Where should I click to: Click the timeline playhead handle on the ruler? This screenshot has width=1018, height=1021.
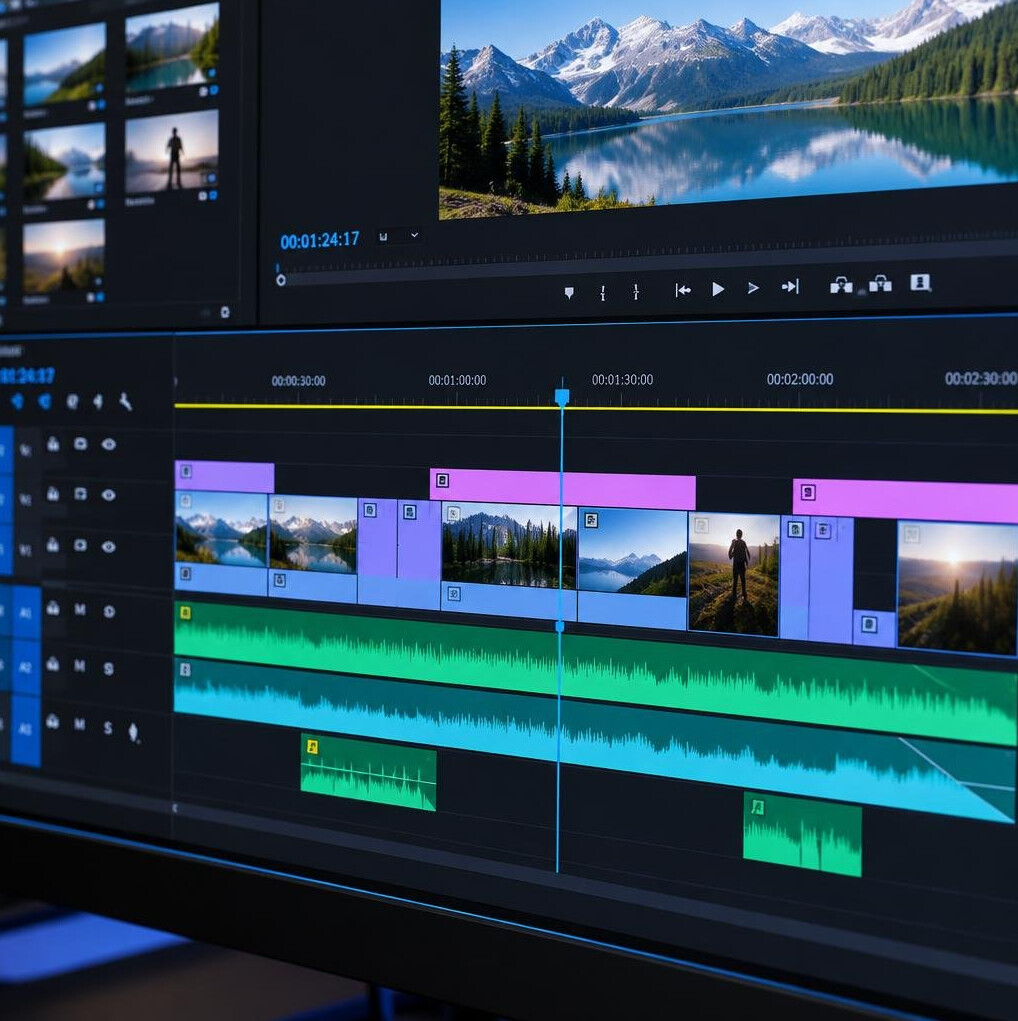pos(562,397)
